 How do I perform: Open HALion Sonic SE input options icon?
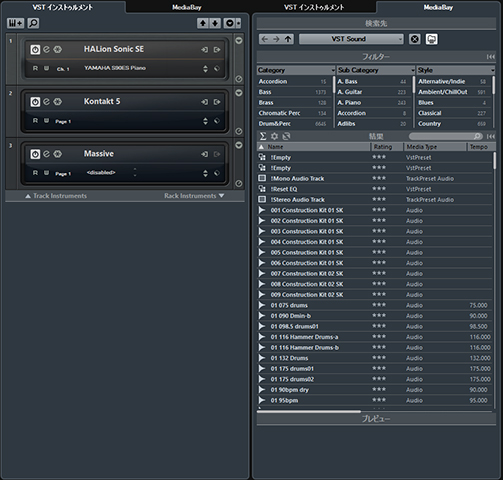point(204,50)
